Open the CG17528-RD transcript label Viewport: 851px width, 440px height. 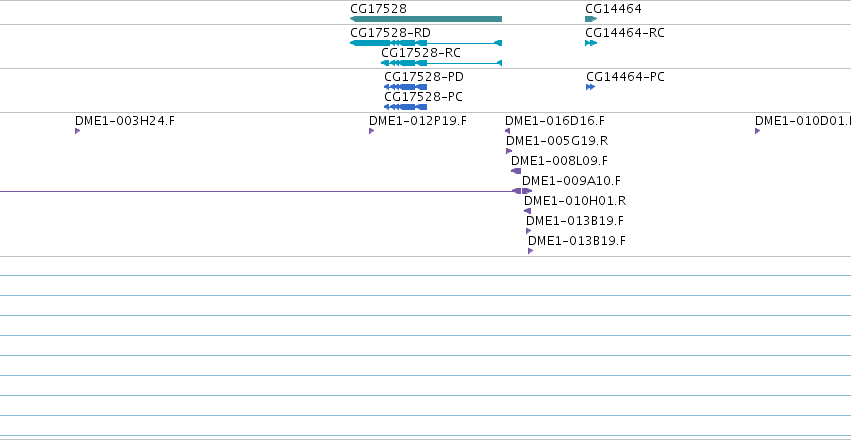(x=390, y=33)
